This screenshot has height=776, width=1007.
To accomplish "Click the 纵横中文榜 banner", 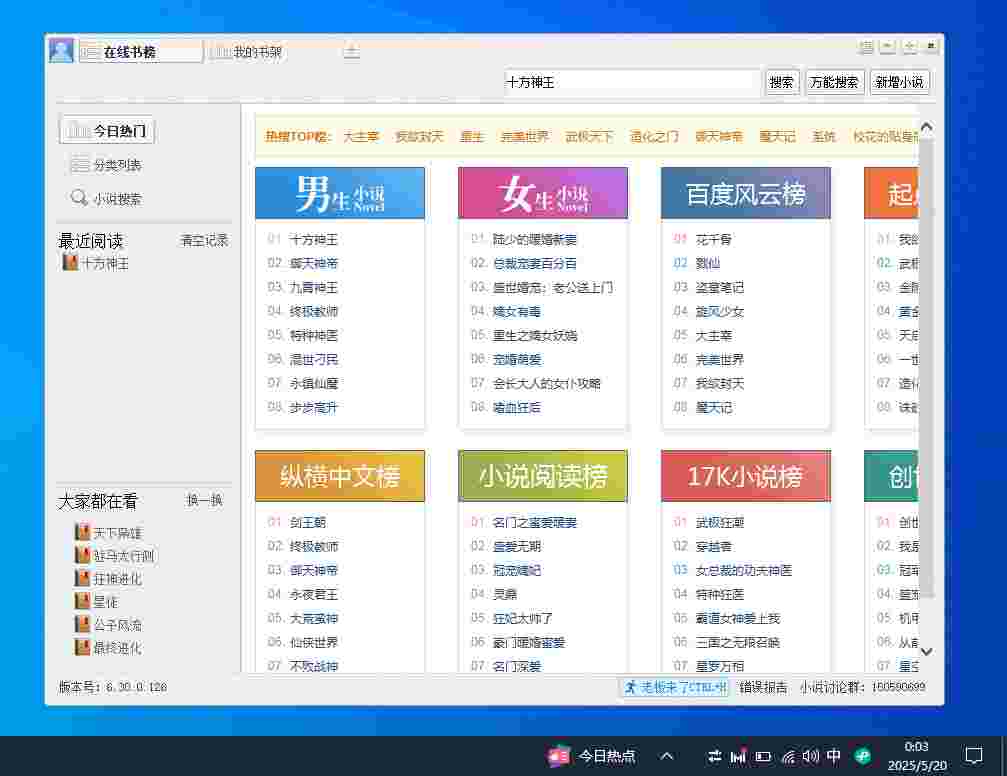I will click(340, 476).
